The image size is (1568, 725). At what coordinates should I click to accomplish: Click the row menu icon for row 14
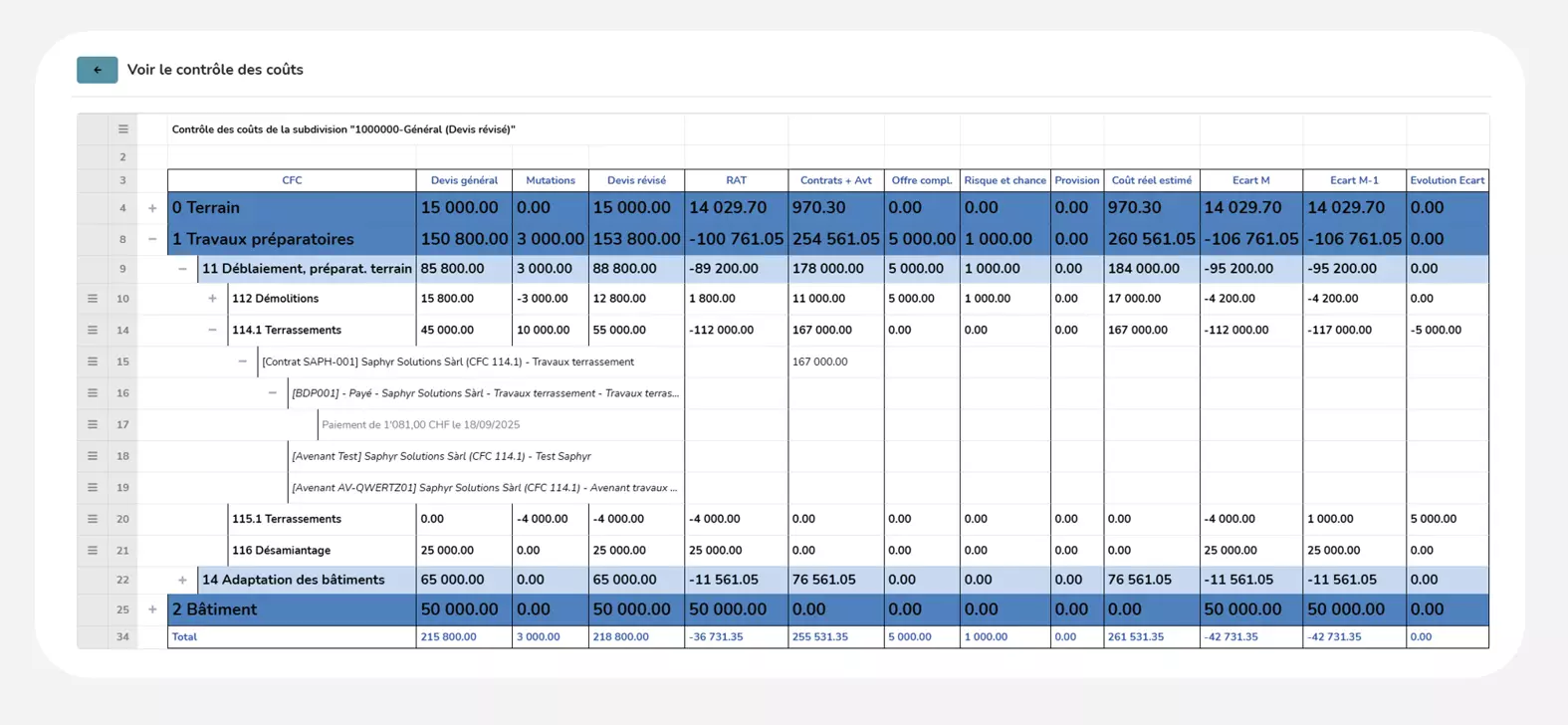[x=93, y=331]
